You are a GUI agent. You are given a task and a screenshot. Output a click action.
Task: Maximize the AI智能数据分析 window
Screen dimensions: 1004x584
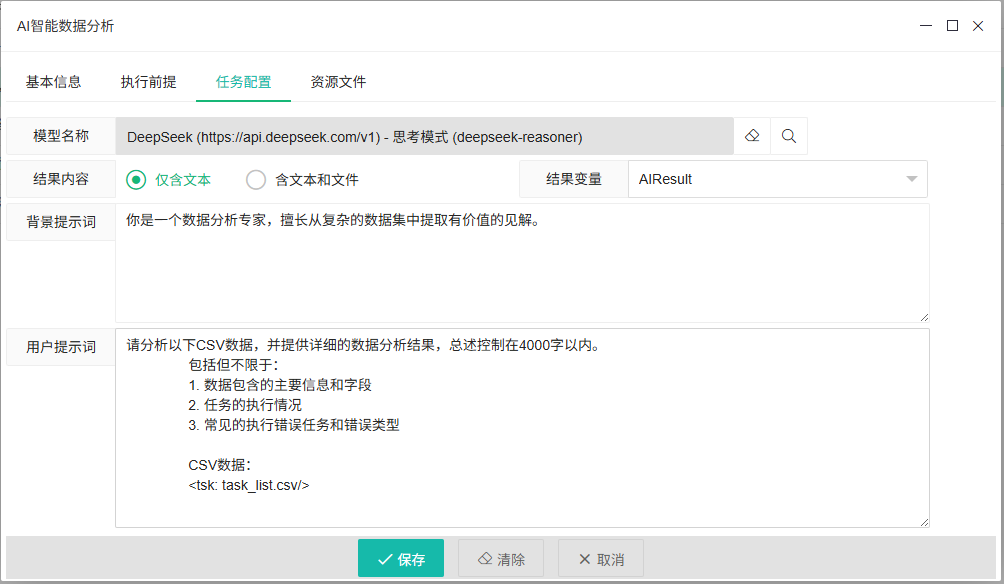[952, 26]
